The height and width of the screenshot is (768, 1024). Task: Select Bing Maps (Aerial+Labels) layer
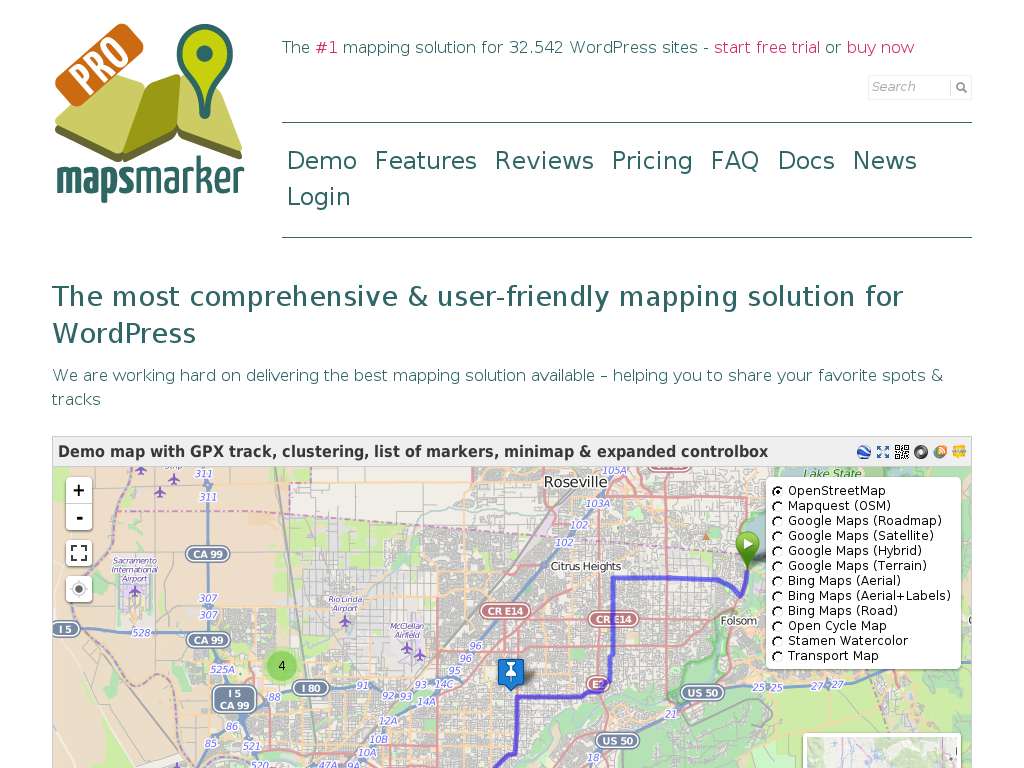coord(777,596)
